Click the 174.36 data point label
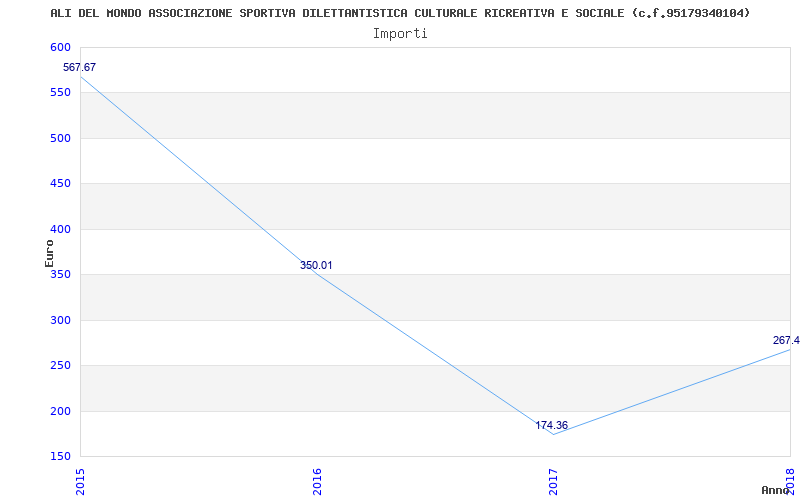The width and height of the screenshot is (800, 500). pyautogui.click(x=552, y=425)
